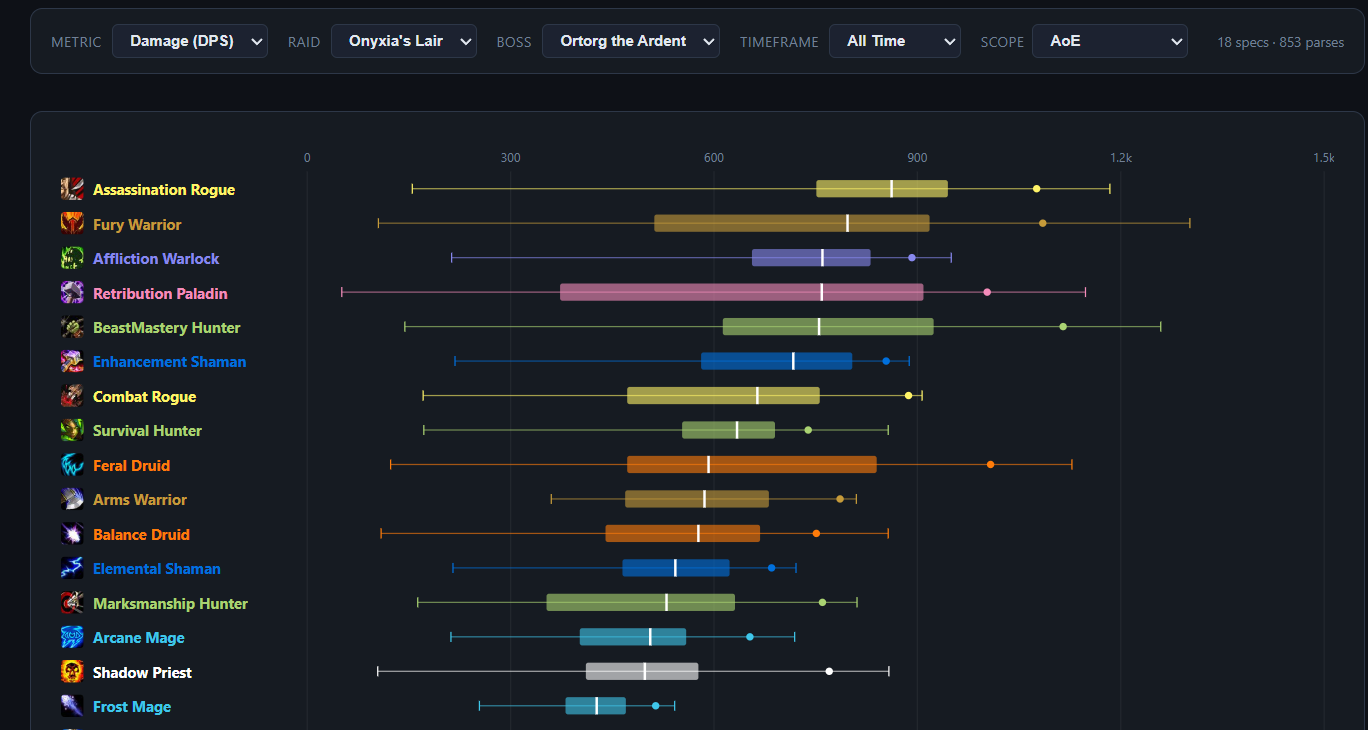Open the Affliction Warlock spec link
Screen dimensions: 1368x730
(x=156, y=259)
